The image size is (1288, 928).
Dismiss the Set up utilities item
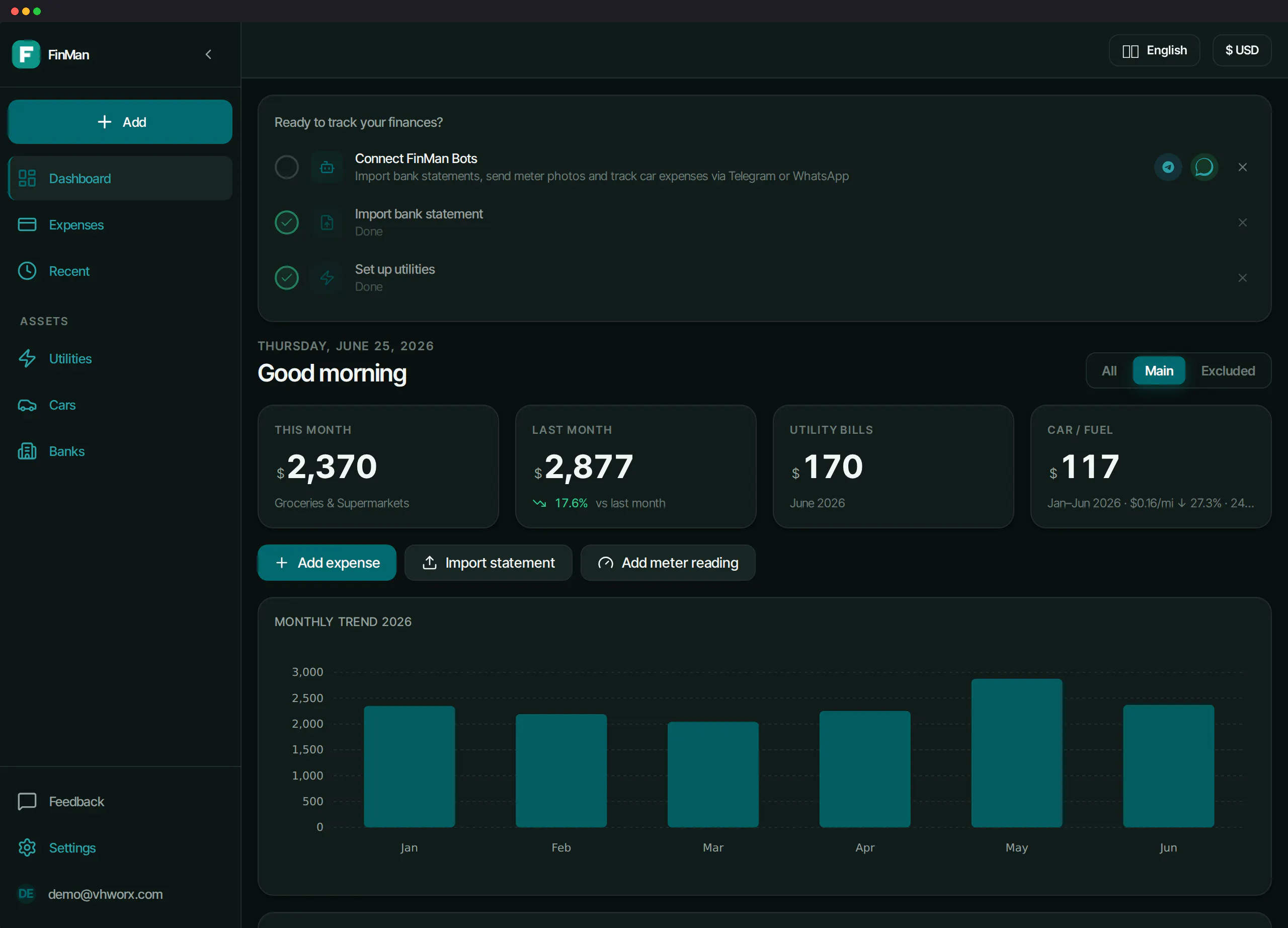pos(1243,278)
